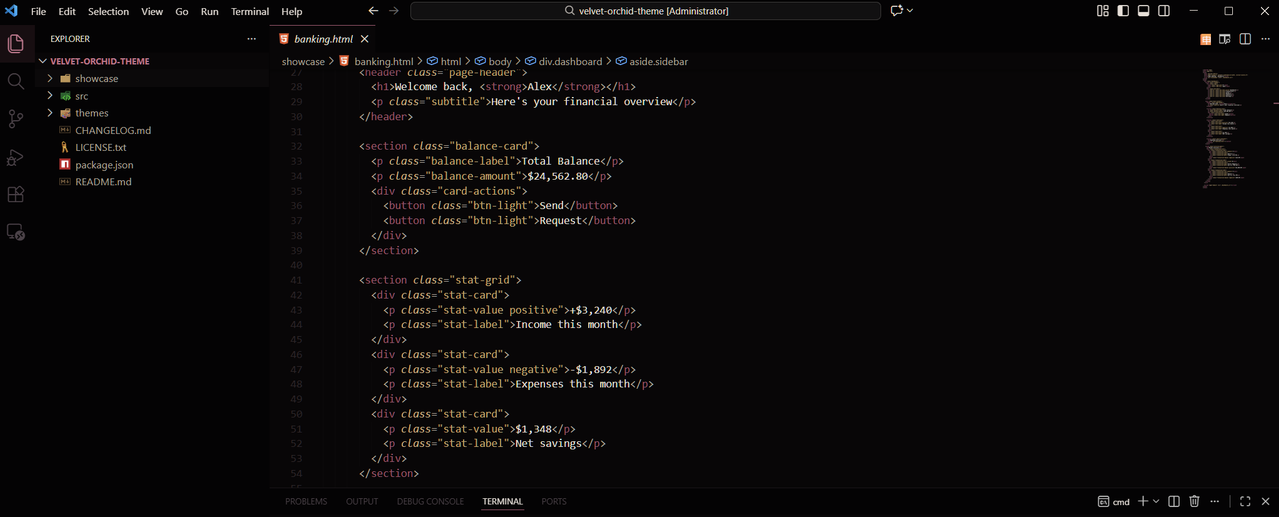Open the Explorer view in activity bar

(15, 44)
